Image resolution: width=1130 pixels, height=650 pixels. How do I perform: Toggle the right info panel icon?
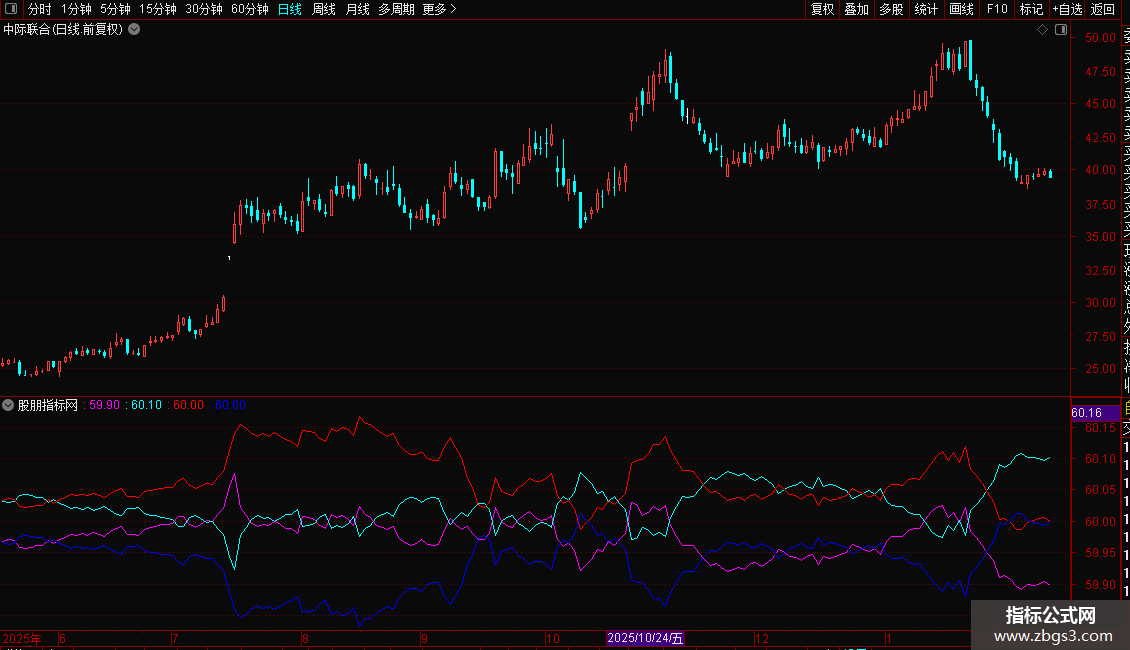click(1061, 30)
